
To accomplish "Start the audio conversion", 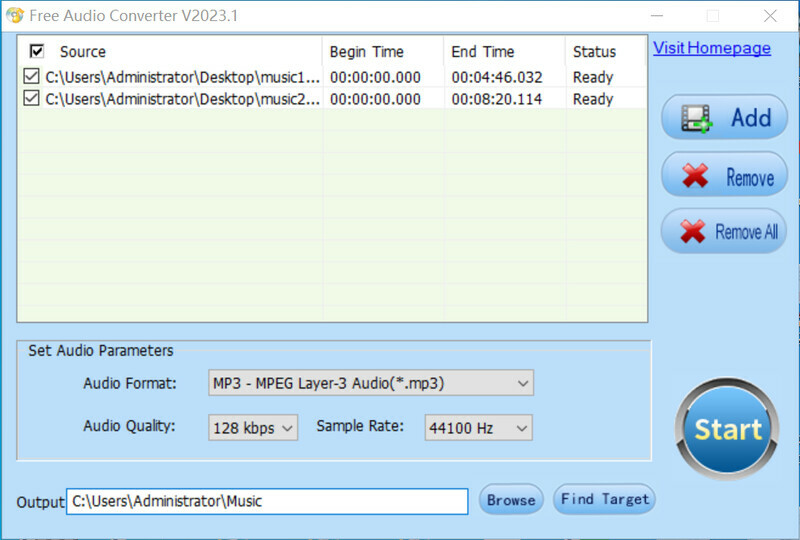I will pyautogui.click(x=728, y=429).
